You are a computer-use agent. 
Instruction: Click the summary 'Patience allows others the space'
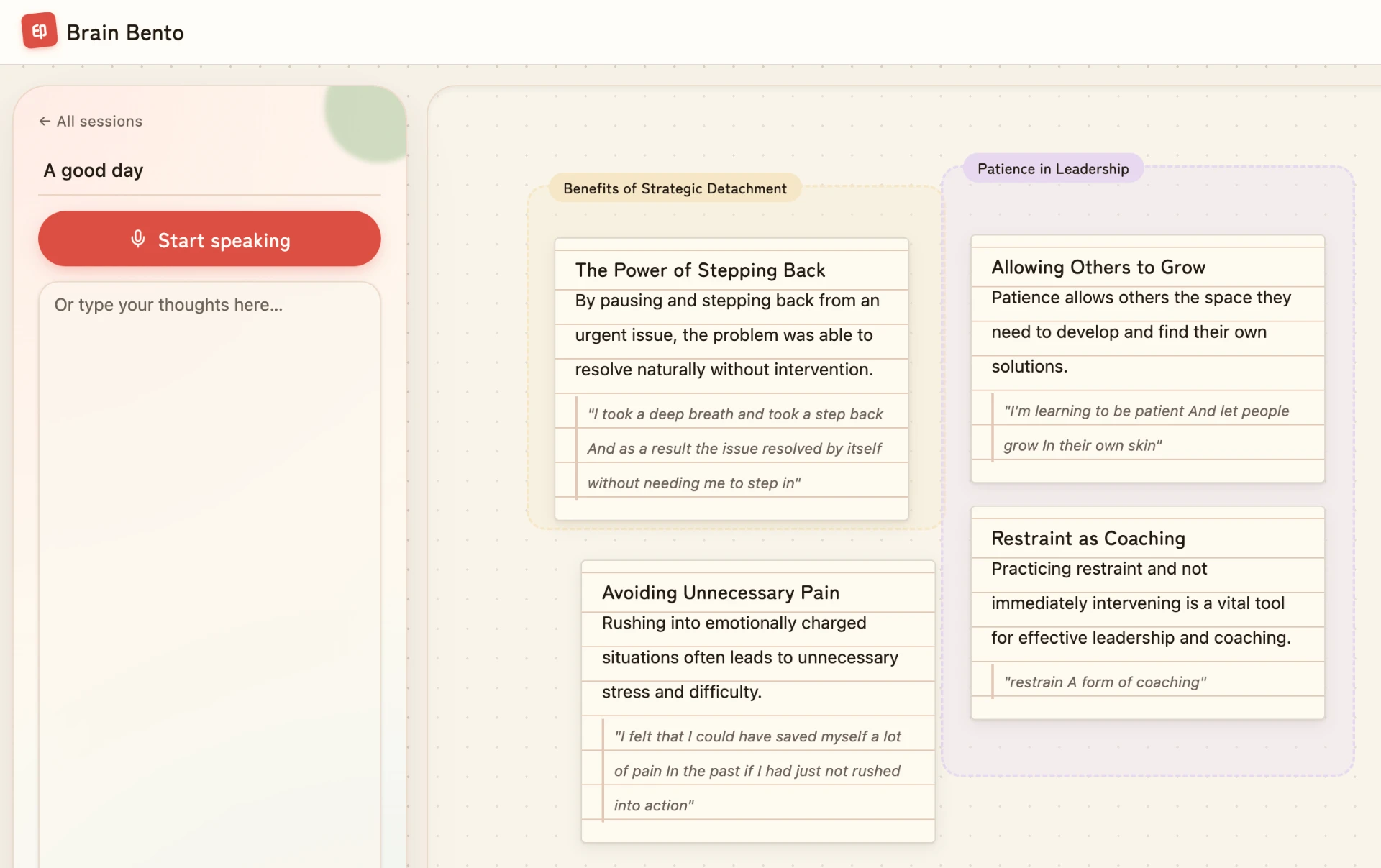[x=1141, y=332]
